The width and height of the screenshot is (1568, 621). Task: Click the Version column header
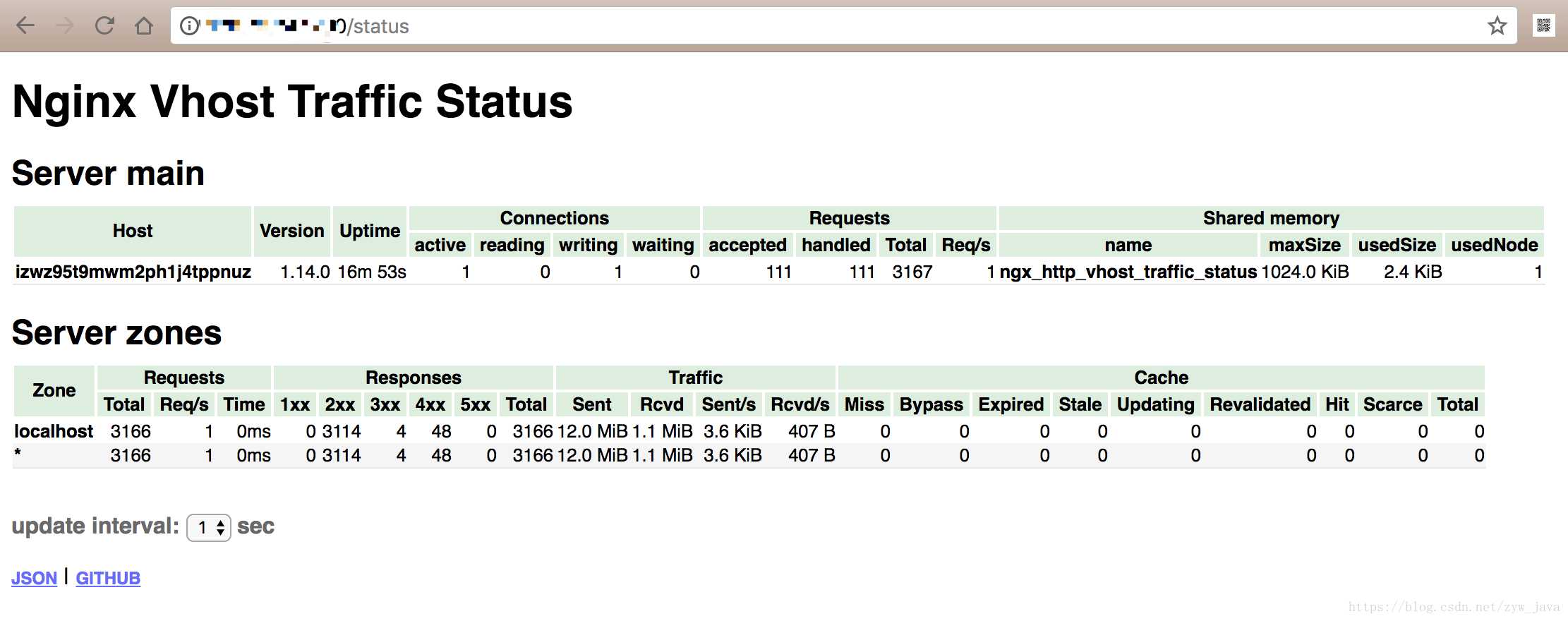[292, 231]
